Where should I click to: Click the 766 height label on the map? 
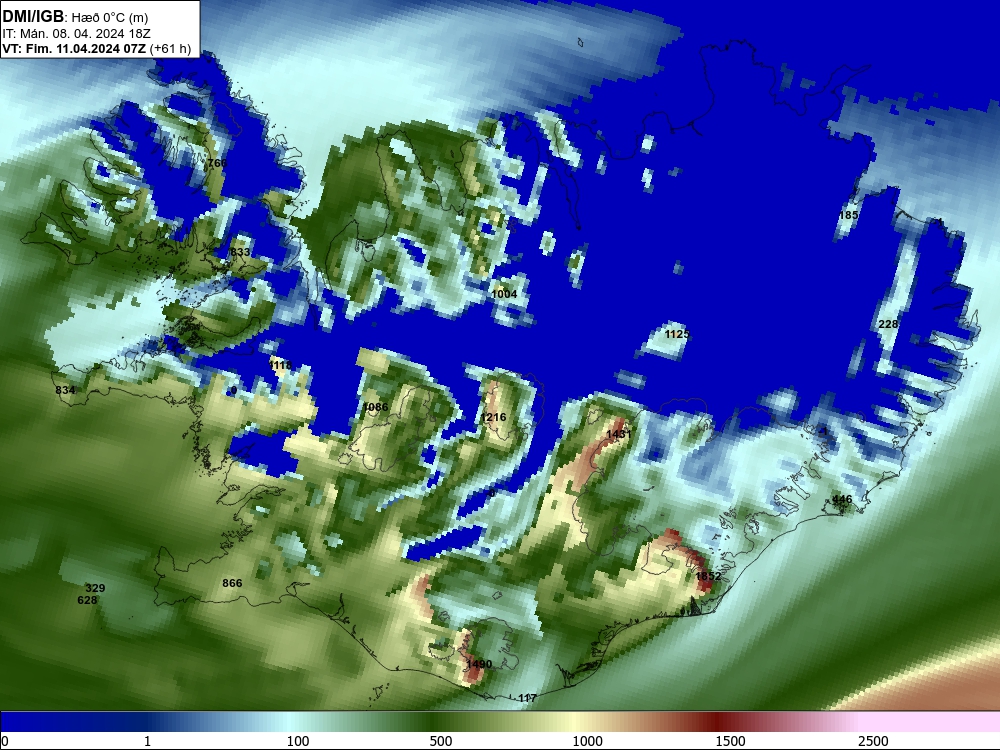(x=217, y=163)
